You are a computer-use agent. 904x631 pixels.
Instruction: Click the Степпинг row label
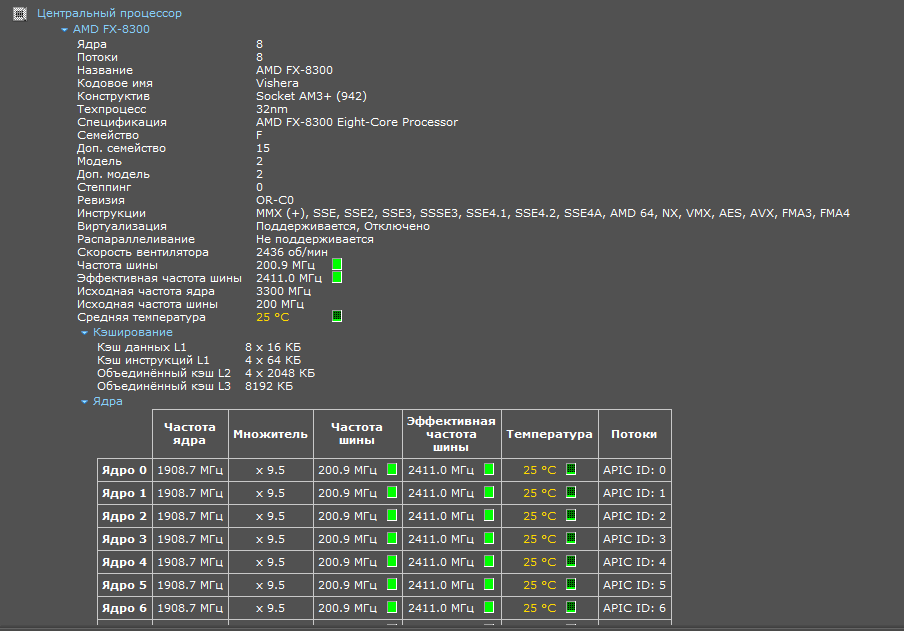[104, 187]
